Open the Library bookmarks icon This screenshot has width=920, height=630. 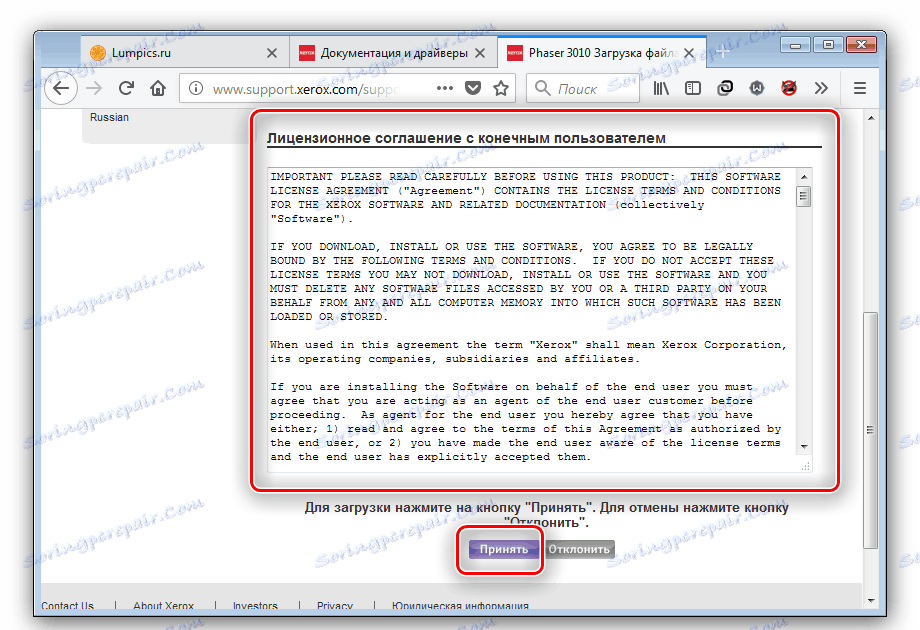(x=661, y=88)
